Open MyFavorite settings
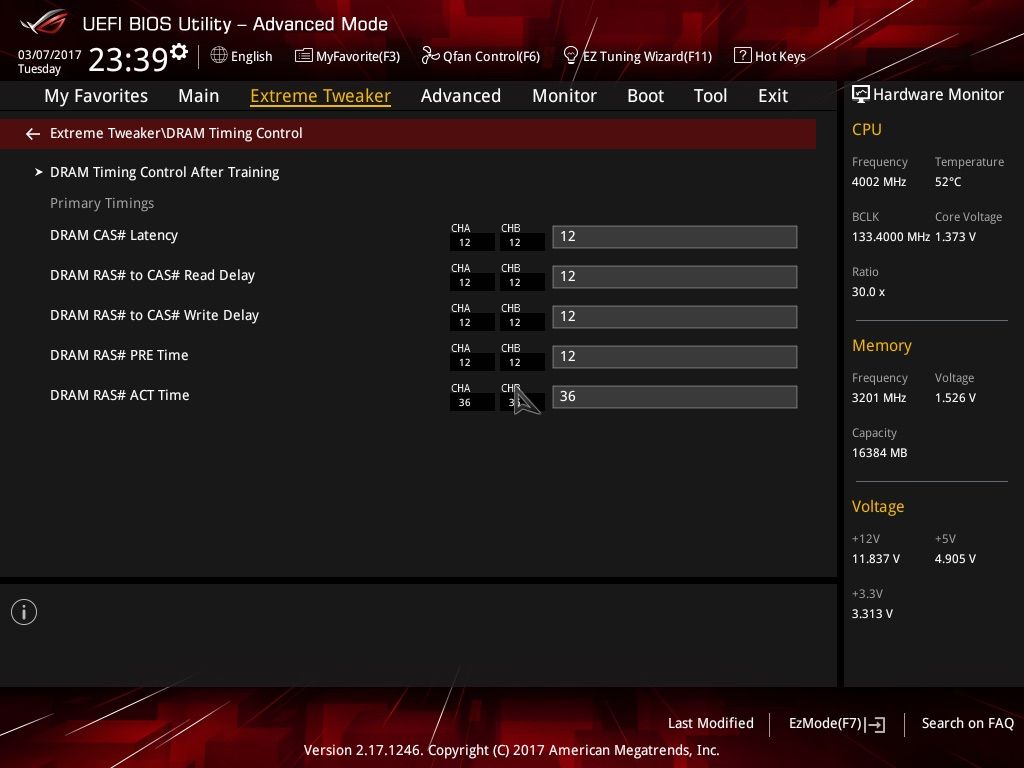Viewport: 1024px width, 768px height. (x=346, y=56)
